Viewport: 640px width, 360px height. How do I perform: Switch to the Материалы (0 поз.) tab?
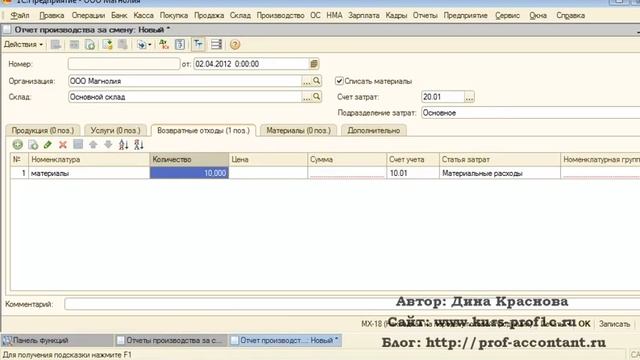tap(298, 131)
